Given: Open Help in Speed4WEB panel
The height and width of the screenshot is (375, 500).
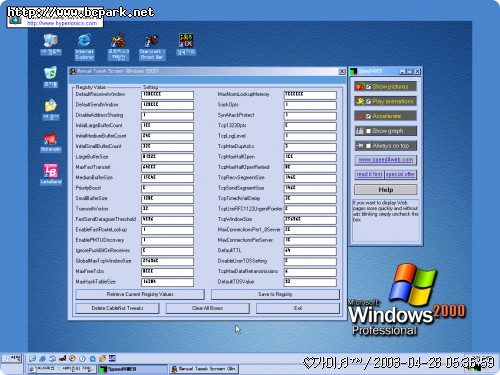Looking at the screenshot, I should click(x=386, y=190).
